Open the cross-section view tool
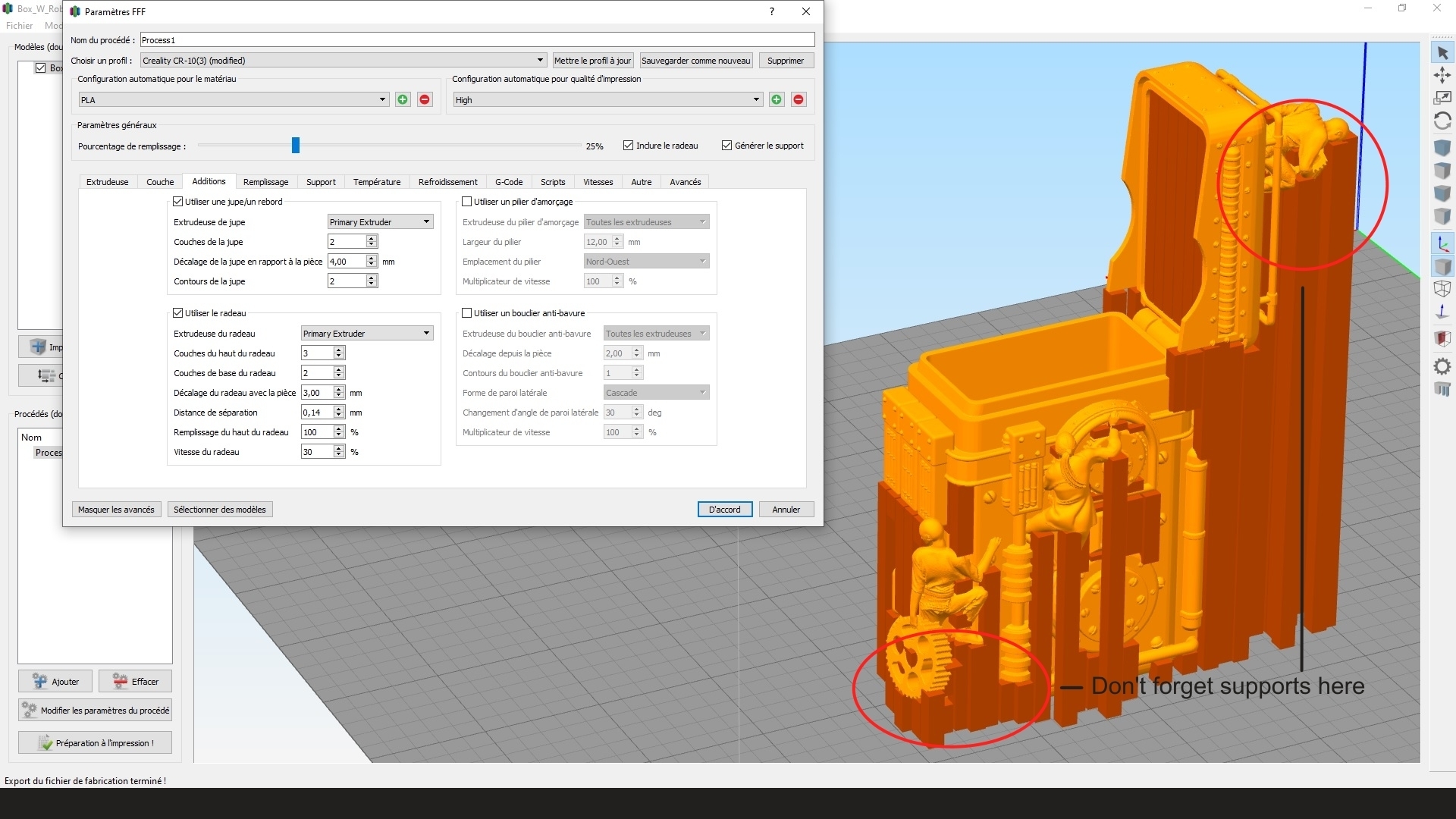The height and width of the screenshot is (819, 1456). [x=1442, y=338]
